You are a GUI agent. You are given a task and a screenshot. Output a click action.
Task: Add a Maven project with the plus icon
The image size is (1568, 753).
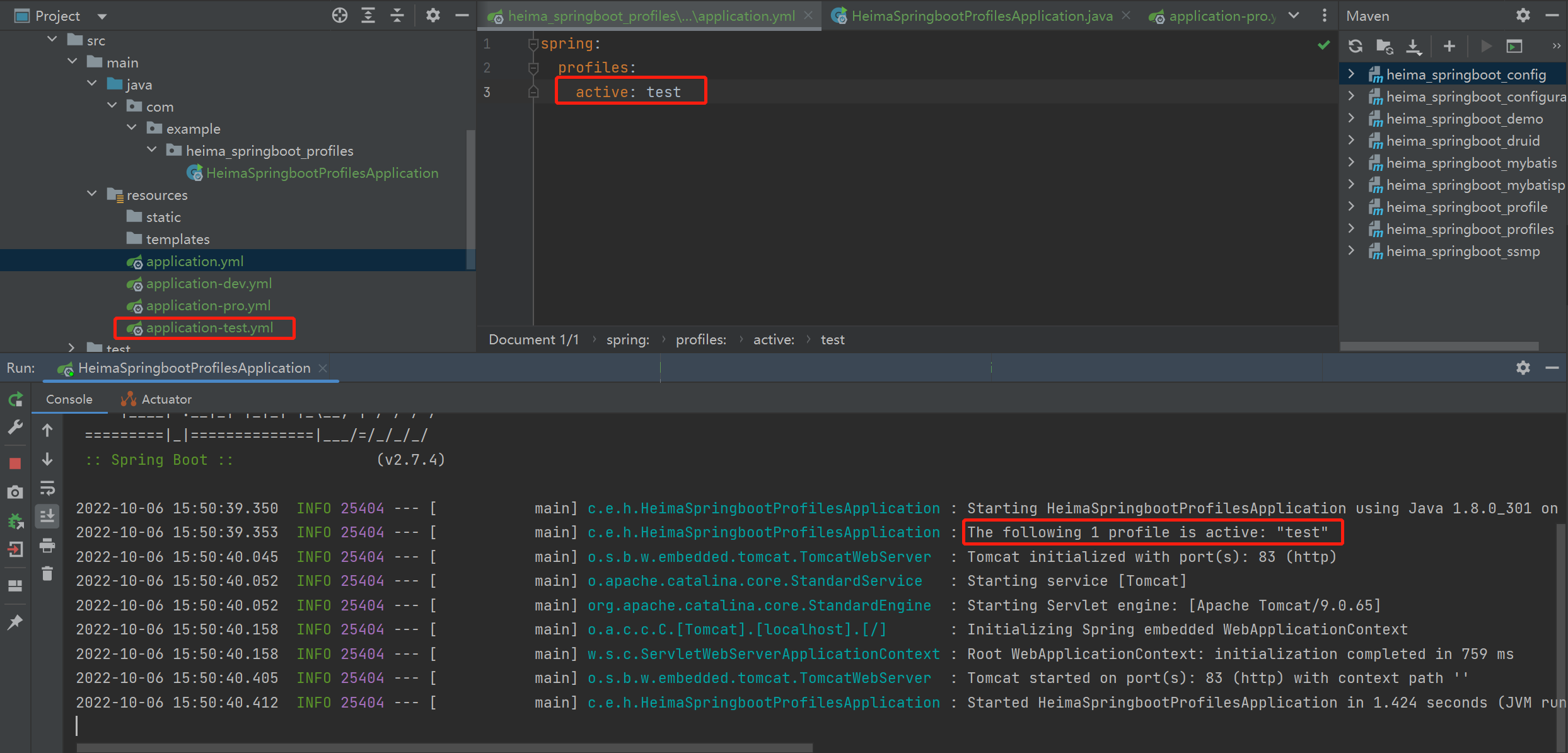pos(1449,46)
